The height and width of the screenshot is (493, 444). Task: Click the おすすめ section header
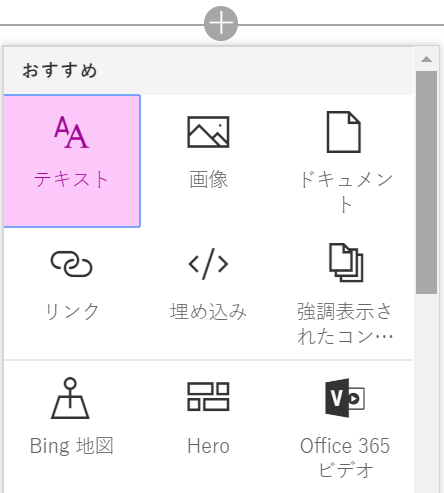coord(60,70)
